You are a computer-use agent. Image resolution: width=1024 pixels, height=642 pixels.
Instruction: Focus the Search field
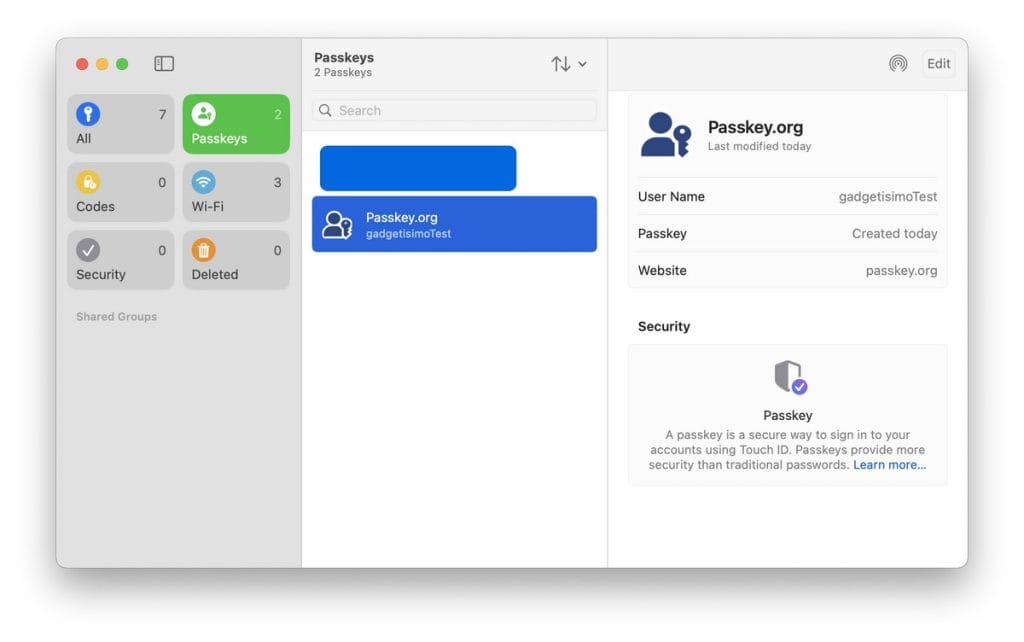pyautogui.click(x=455, y=110)
